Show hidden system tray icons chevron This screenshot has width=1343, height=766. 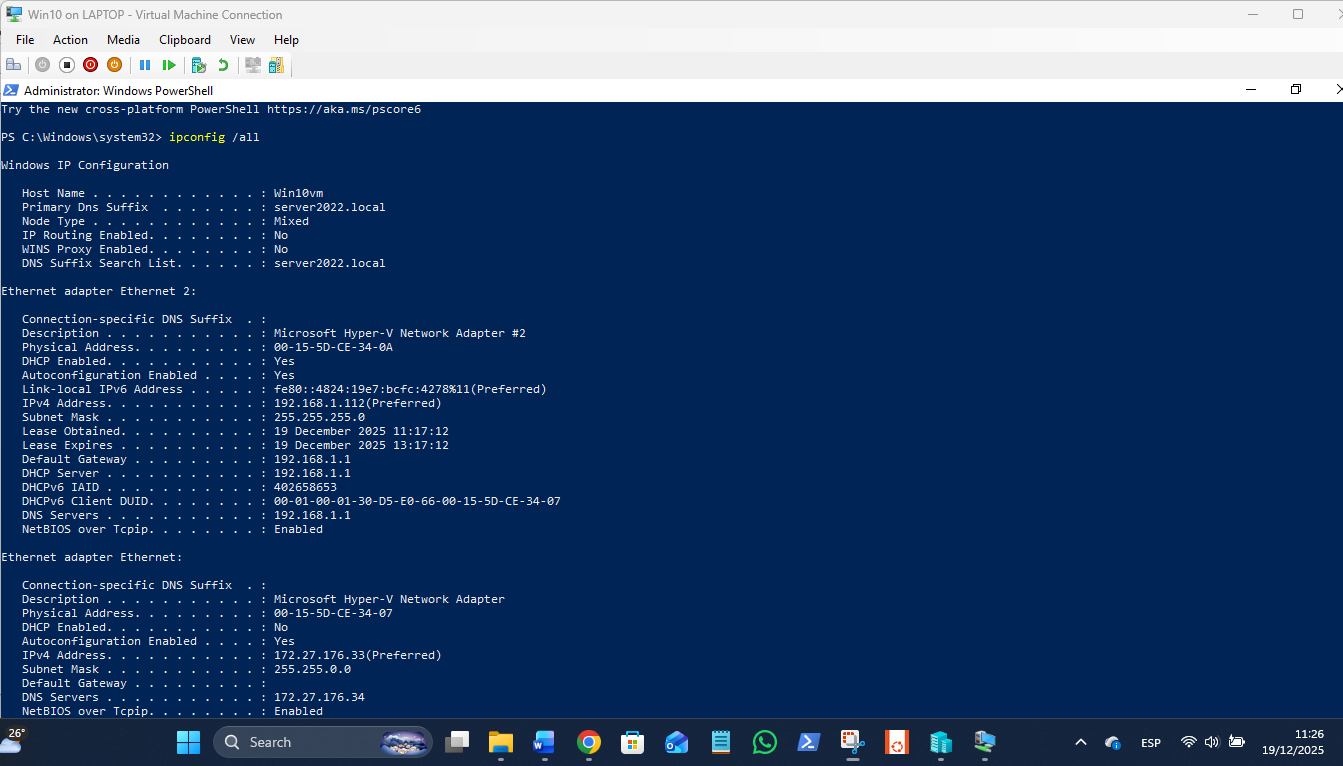point(1080,743)
